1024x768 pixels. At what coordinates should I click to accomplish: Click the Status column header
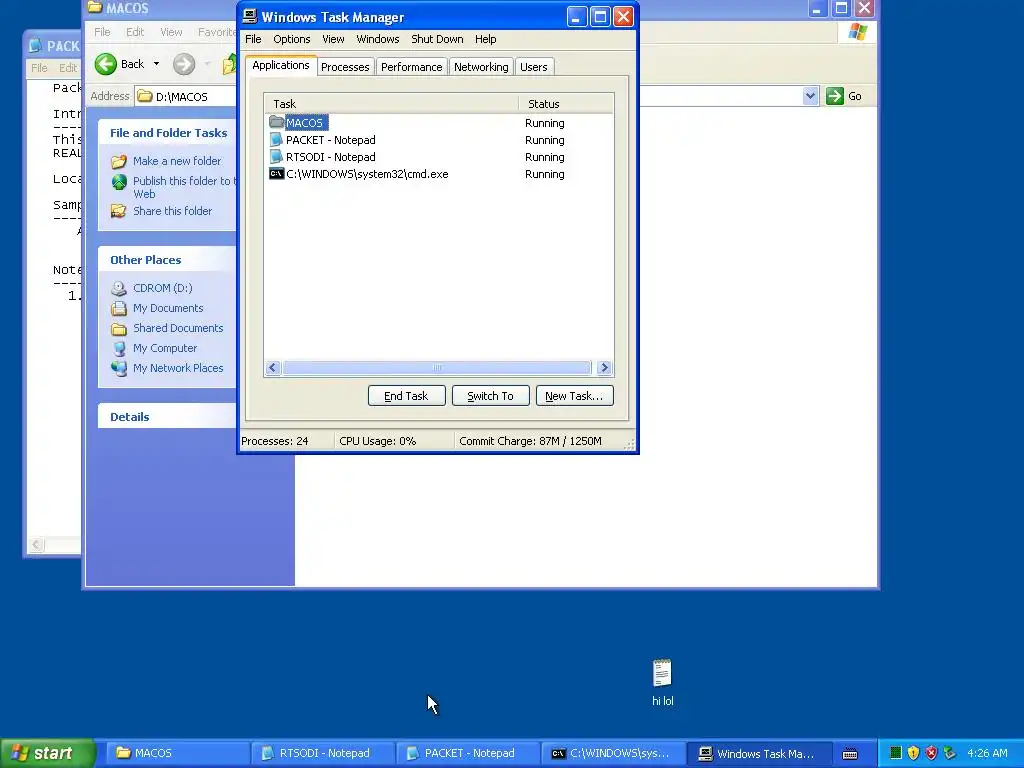click(x=566, y=104)
